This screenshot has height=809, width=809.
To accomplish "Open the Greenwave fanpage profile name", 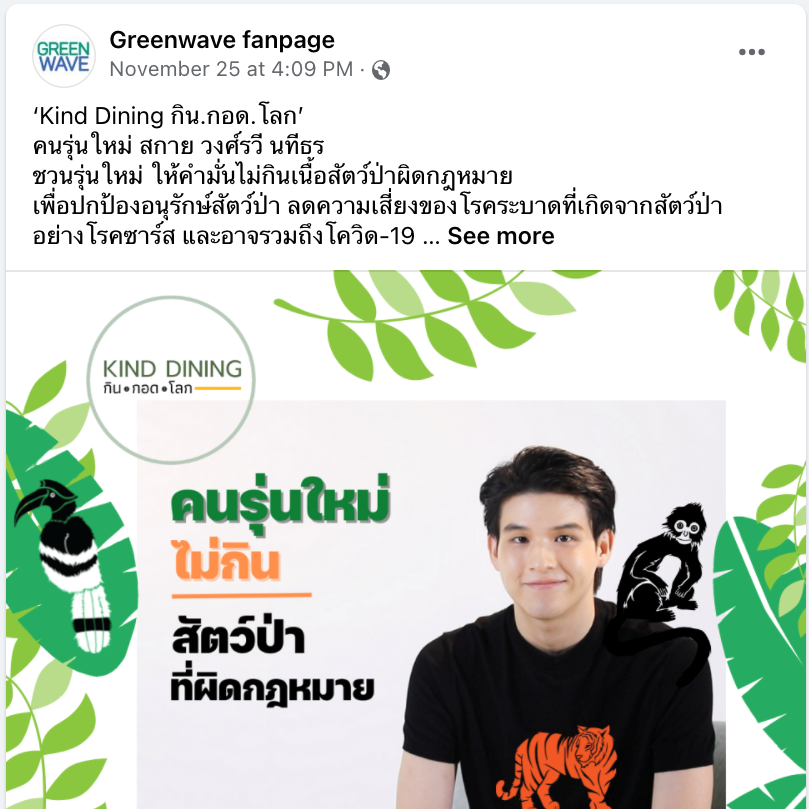I will [222, 40].
